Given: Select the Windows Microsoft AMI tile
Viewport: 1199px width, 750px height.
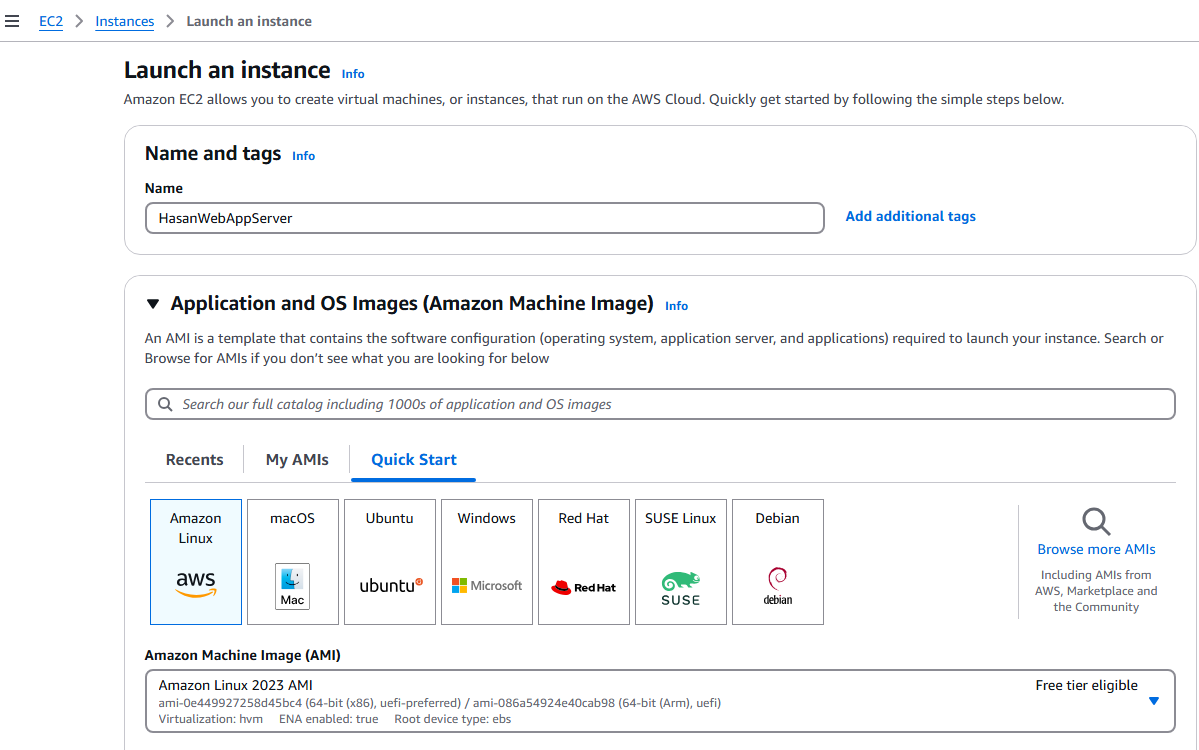Looking at the screenshot, I should pos(487,562).
